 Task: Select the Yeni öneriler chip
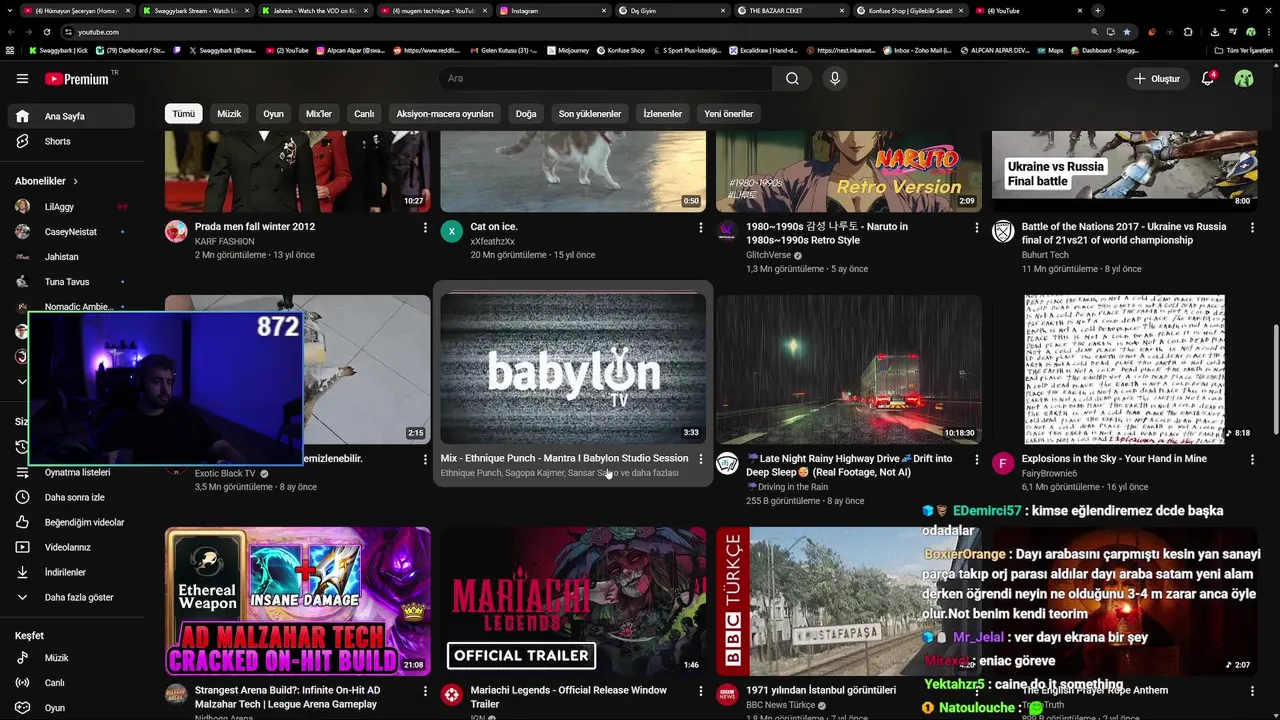[729, 114]
